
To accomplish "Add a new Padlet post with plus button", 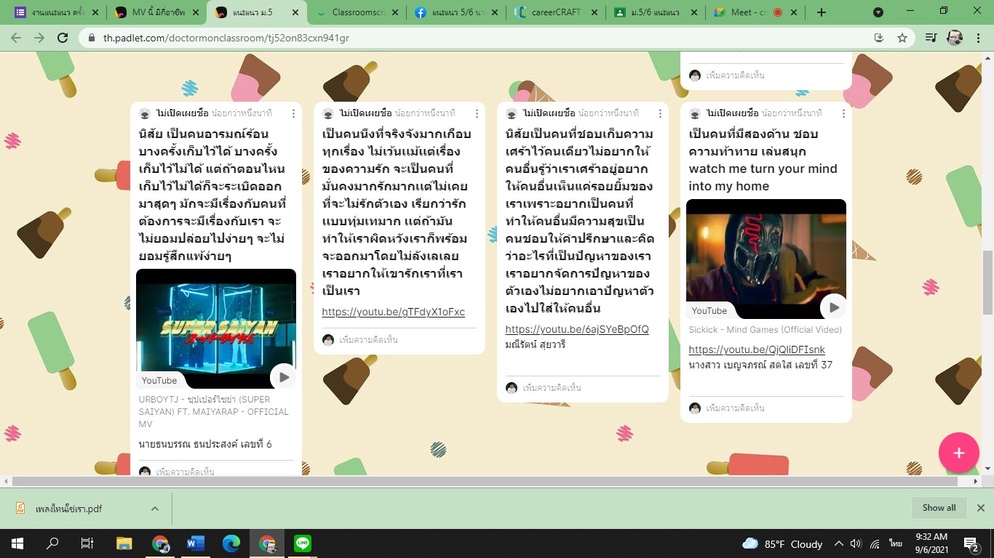I will pos(958,453).
